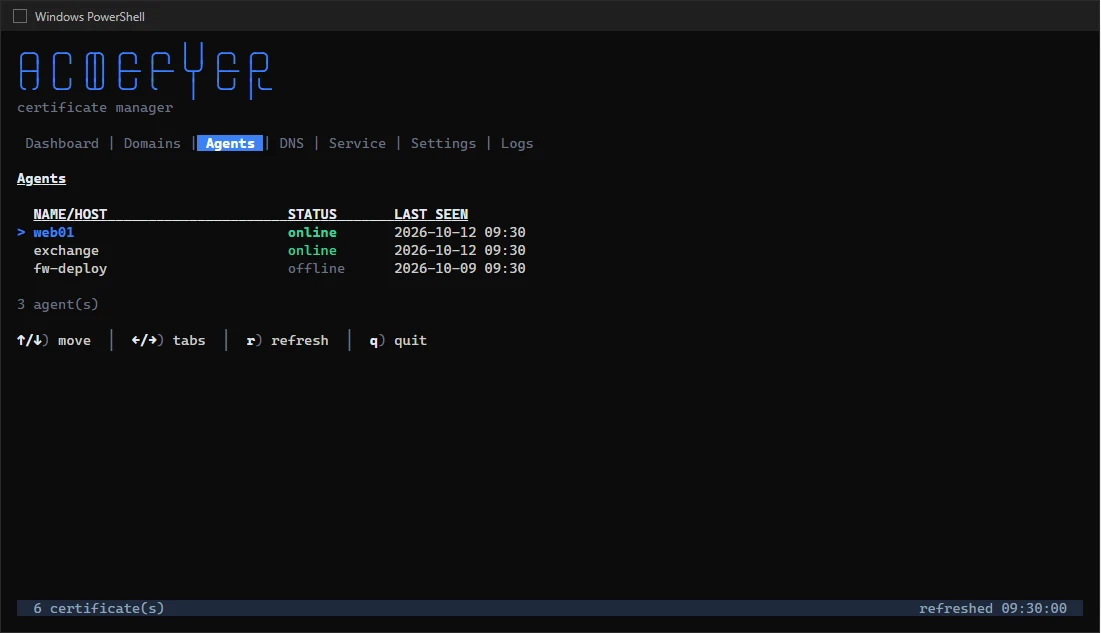Click the blue '>' selection cursor by web01
This screenshot has height=633, width=1101.
21,233
